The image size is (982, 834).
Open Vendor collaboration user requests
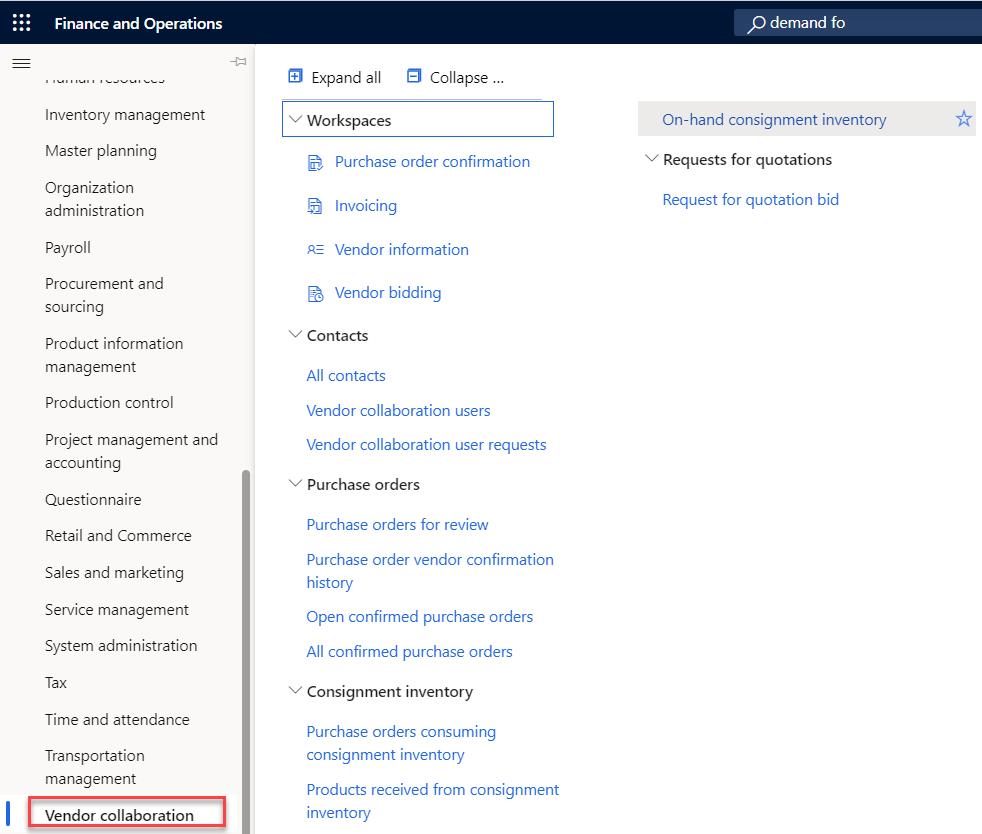(x=426, y=445)
